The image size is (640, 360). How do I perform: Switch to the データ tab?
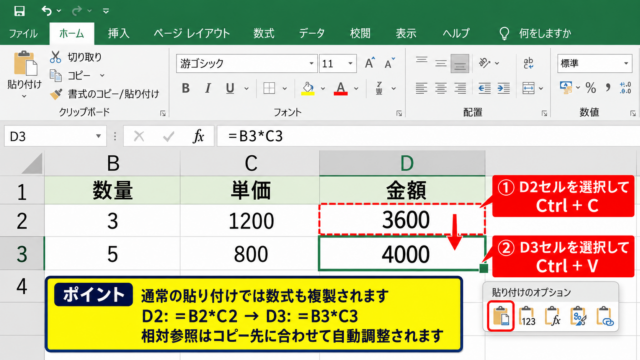coord(312,33)
